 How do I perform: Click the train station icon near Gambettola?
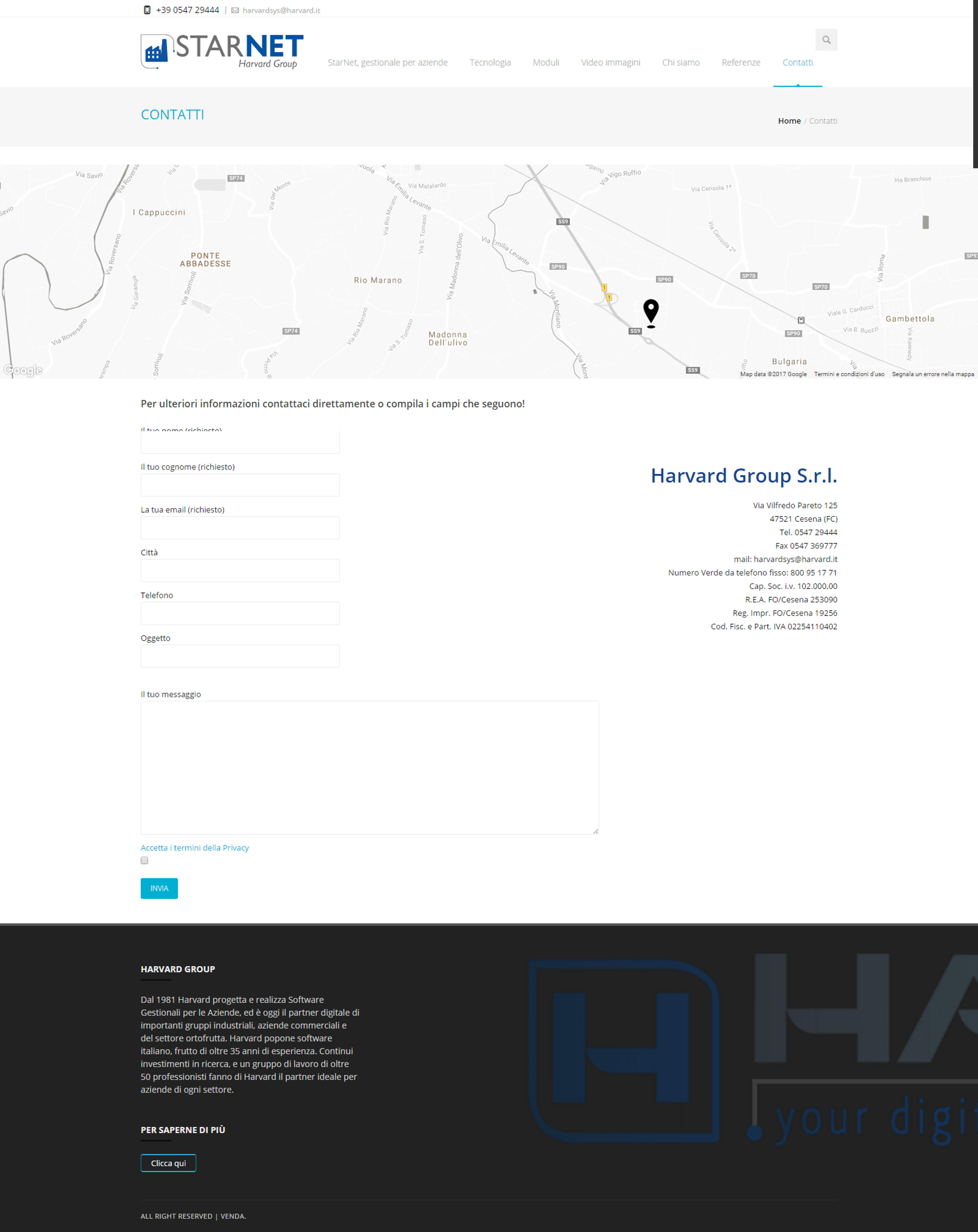(801, 320)
